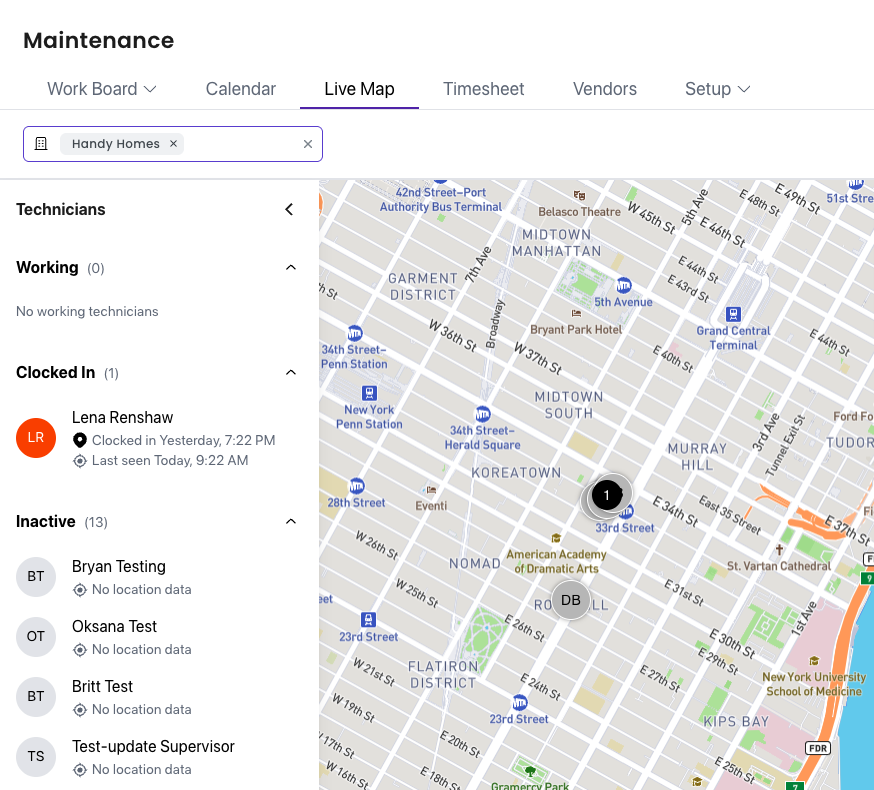Click the Bryant Park Hotel map icon
The height and width of the screenshot is (790, 874).
[576, 313]
